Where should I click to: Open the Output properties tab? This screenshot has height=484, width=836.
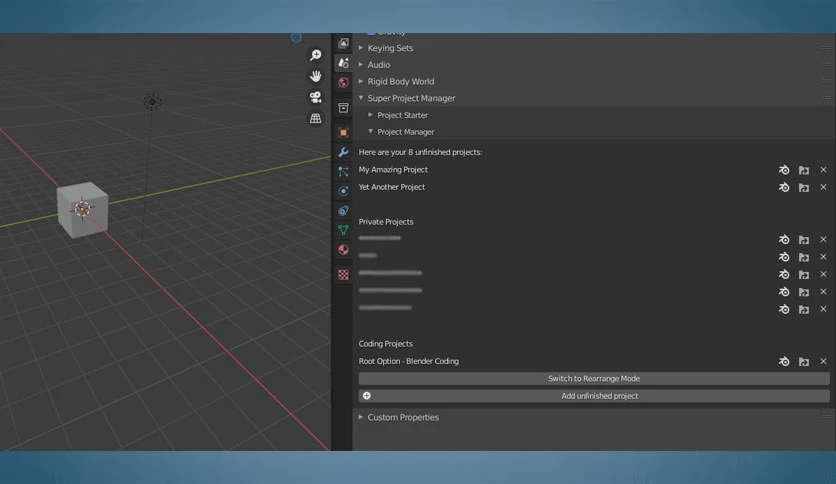point(343,43)
